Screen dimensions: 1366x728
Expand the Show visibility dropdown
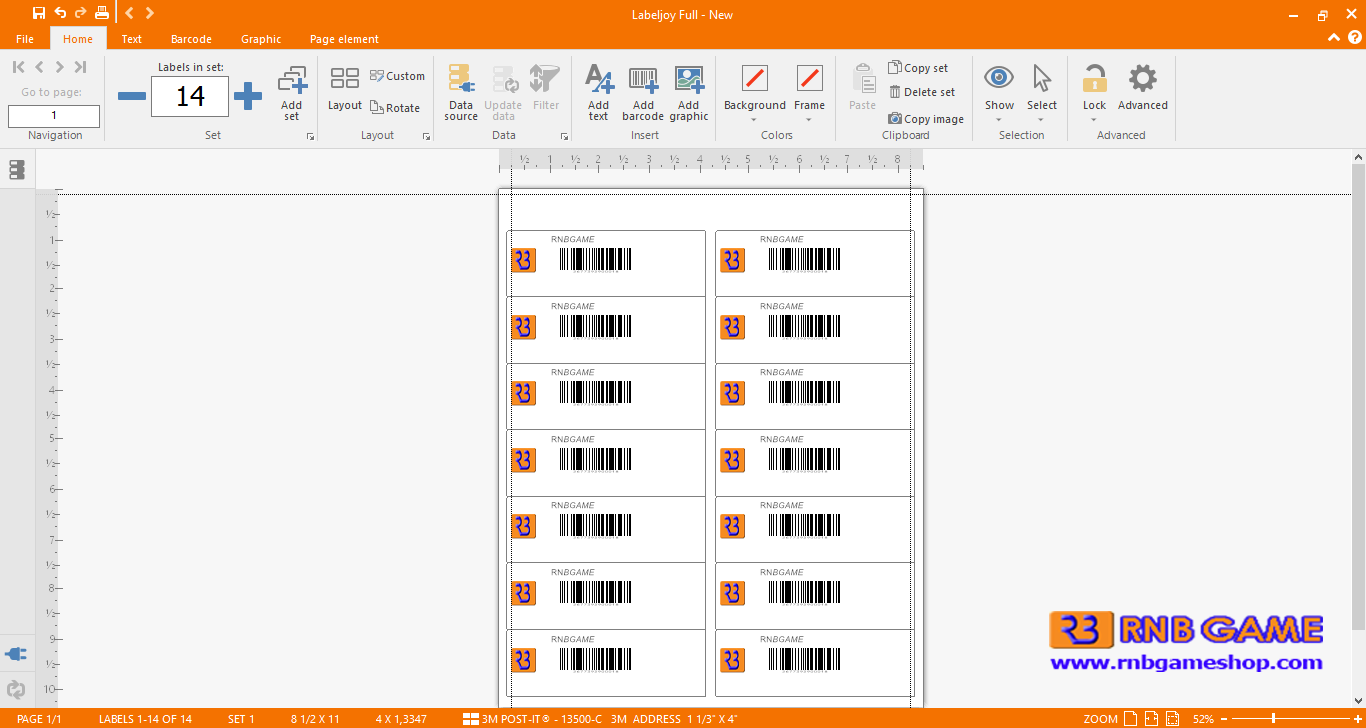(x=999, y=120)
